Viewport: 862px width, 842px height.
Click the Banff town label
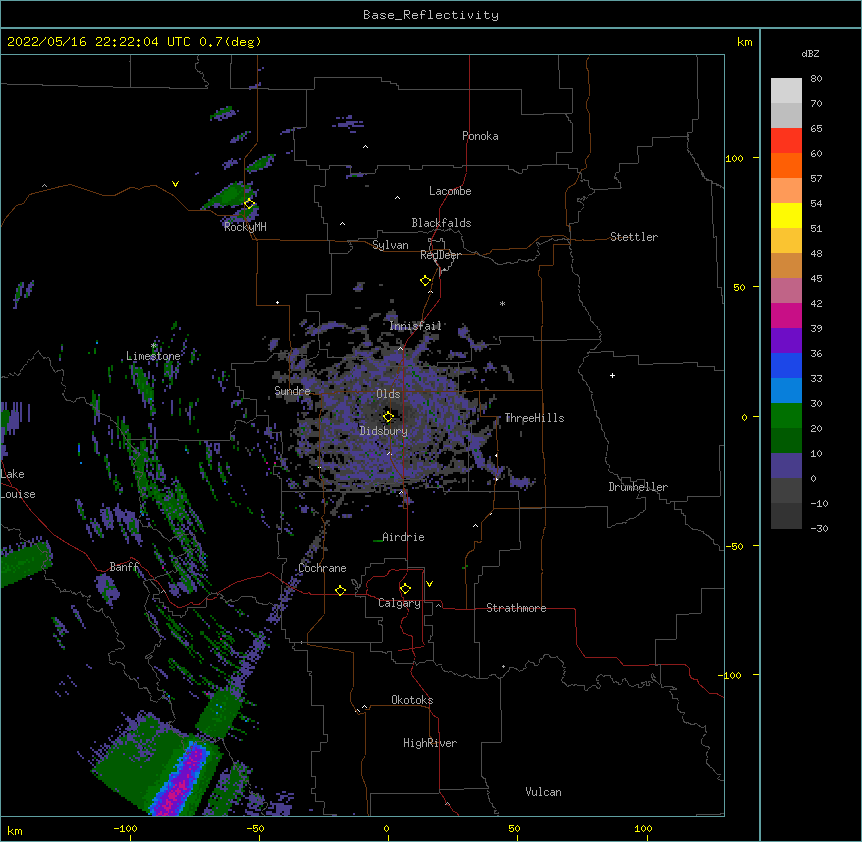pos(124,567)
